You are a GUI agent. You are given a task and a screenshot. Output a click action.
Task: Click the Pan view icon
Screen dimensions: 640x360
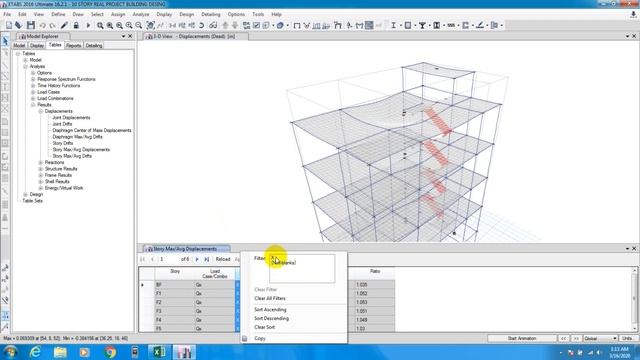tap(151, 25)
